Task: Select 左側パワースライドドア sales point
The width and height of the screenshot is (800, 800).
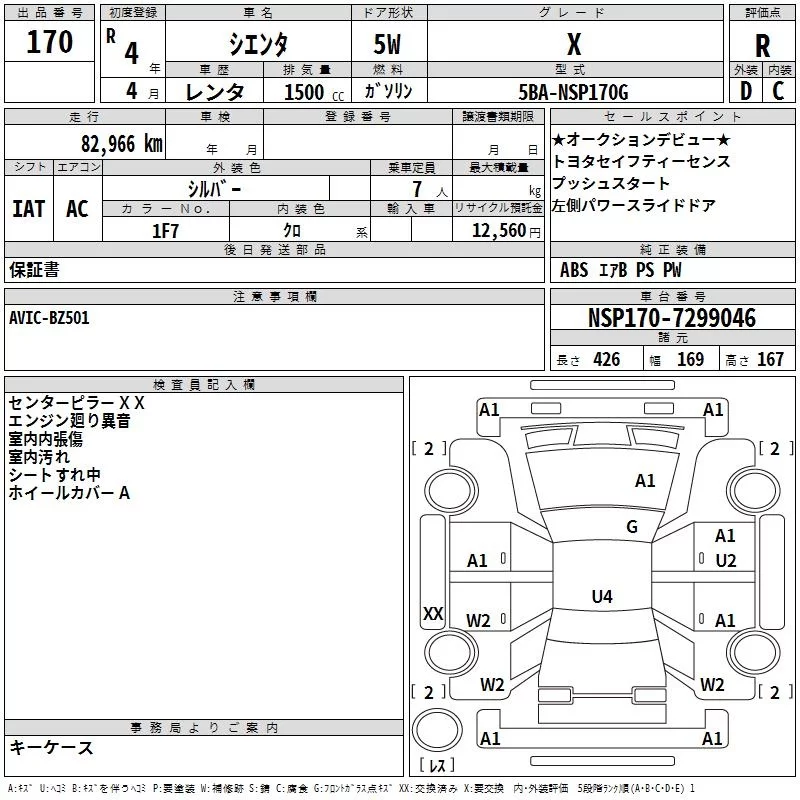Action: pos(634,205)
